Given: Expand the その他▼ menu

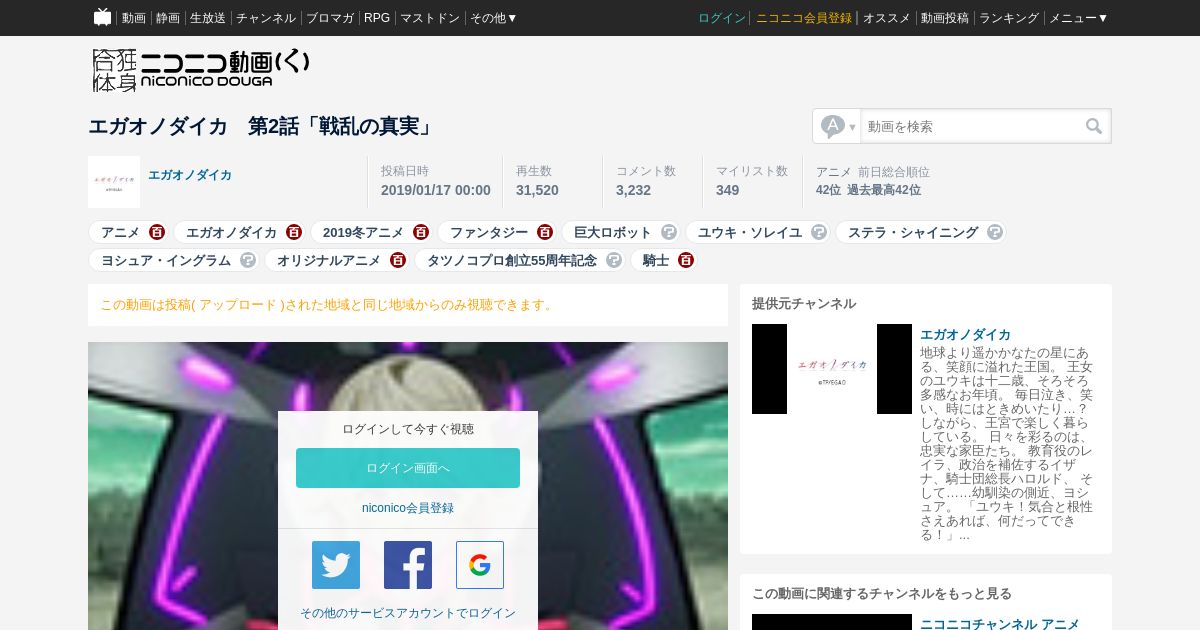Looking at the screenshot, I should point(494,18).
